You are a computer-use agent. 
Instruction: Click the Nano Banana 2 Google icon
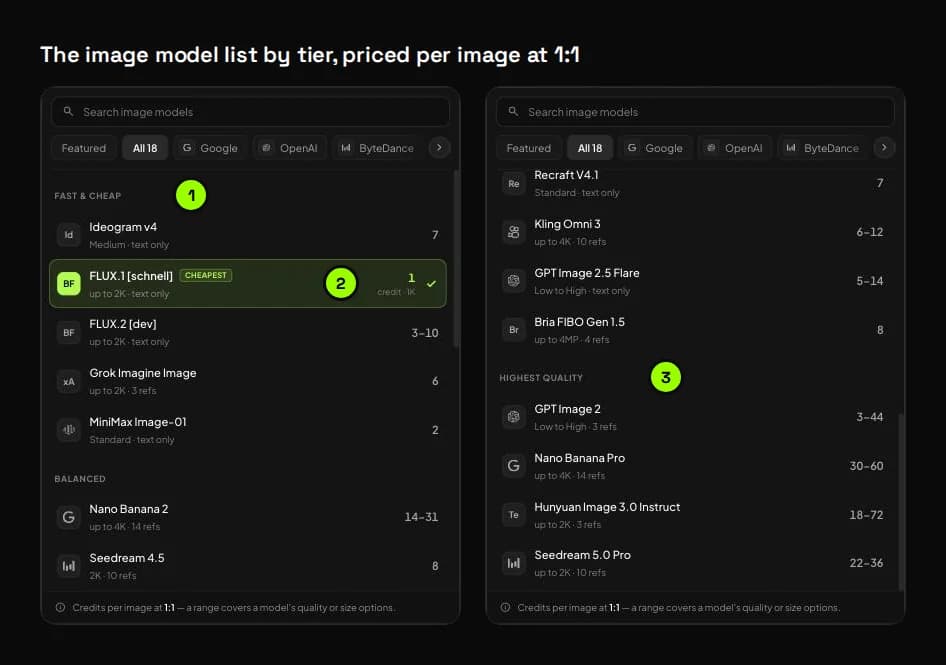coord(69,517)
